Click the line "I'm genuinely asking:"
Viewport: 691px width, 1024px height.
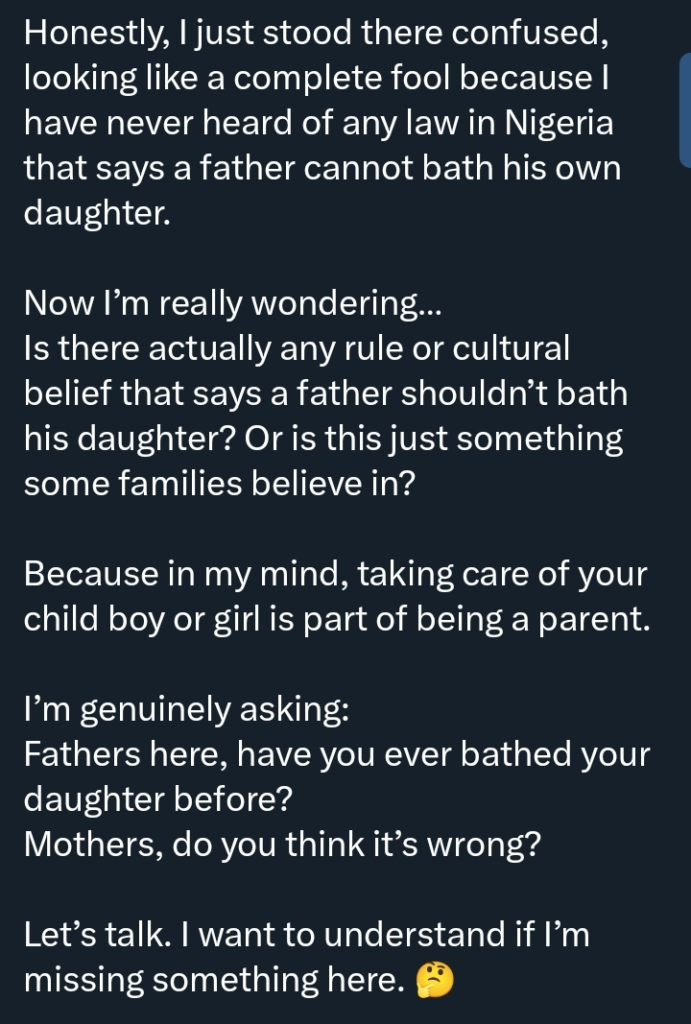click(186, 710)
